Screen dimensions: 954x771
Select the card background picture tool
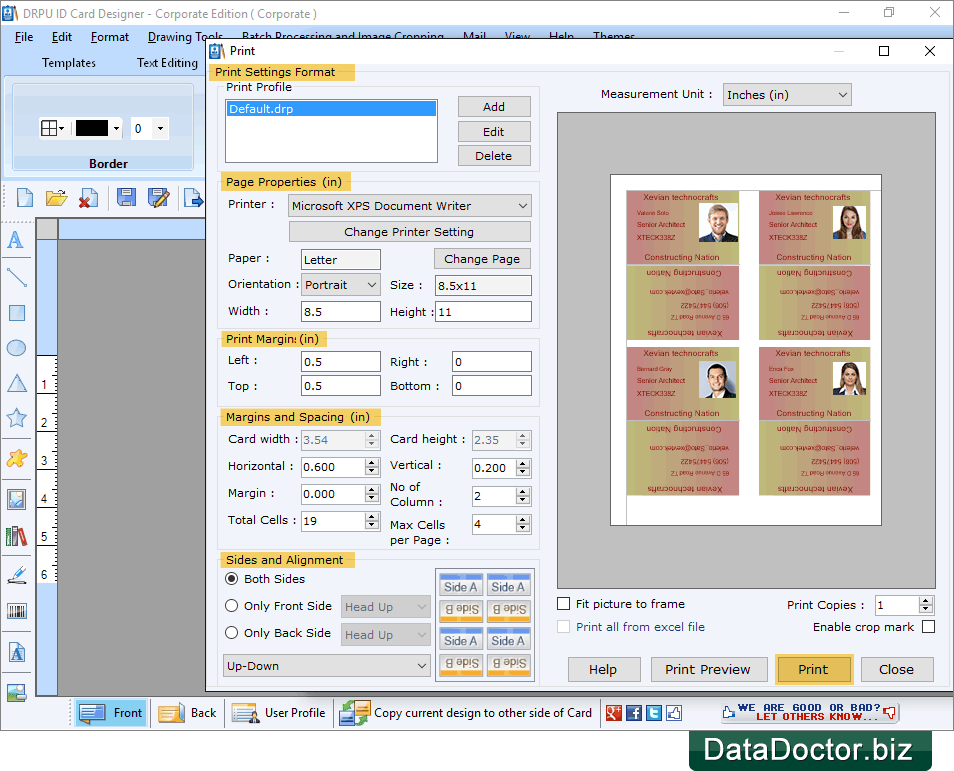click(16, 692)
